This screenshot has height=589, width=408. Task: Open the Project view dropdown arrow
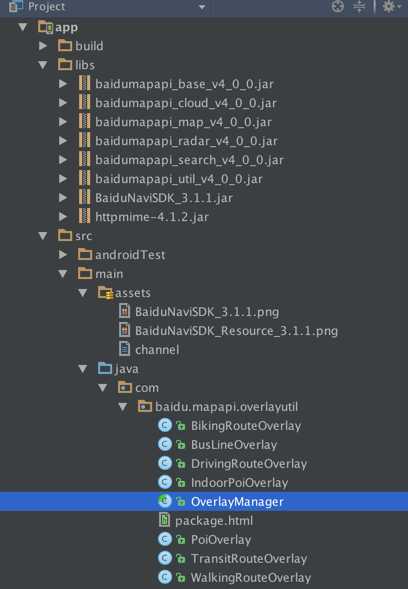coord(202,7)
